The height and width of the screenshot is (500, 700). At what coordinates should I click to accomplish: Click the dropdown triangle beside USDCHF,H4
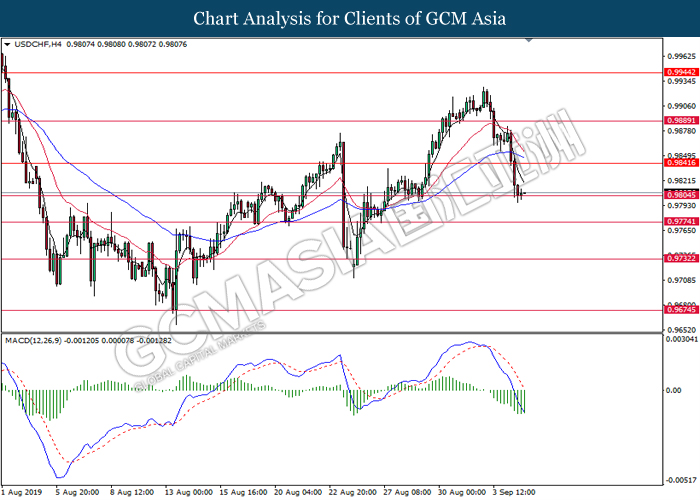[x=7, y=45]
